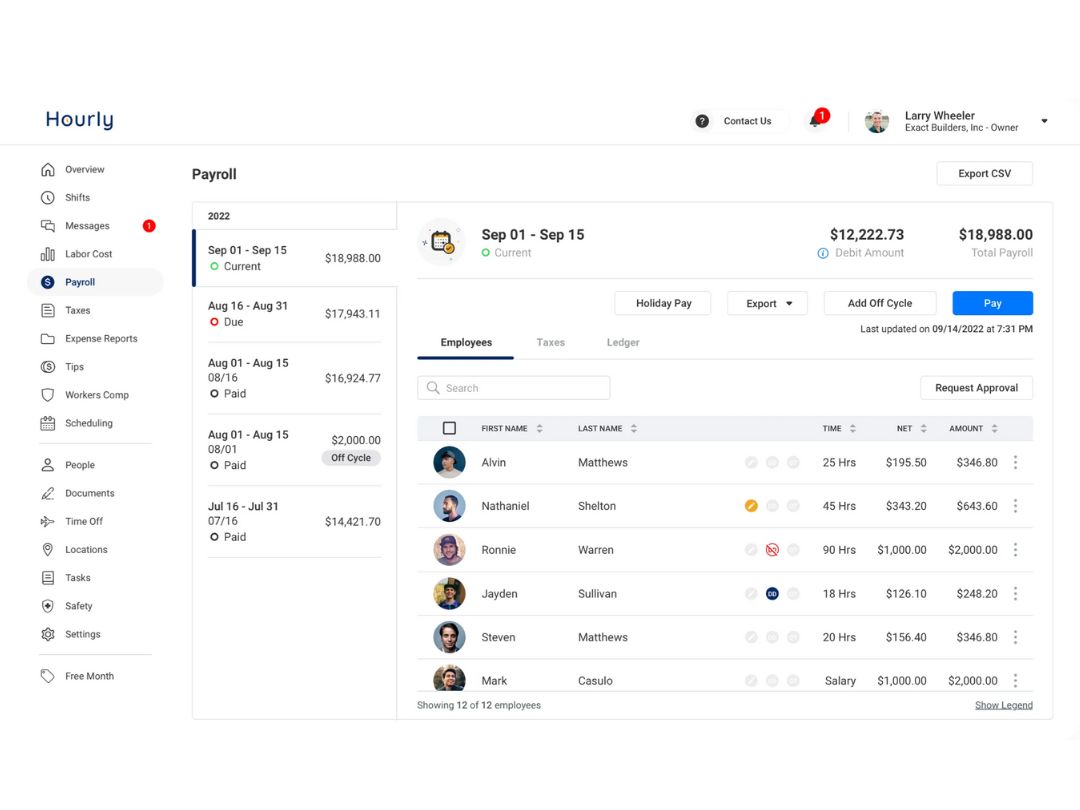Open row options for Ronnie Warren
The image size is (1080, 810).
1015,550
